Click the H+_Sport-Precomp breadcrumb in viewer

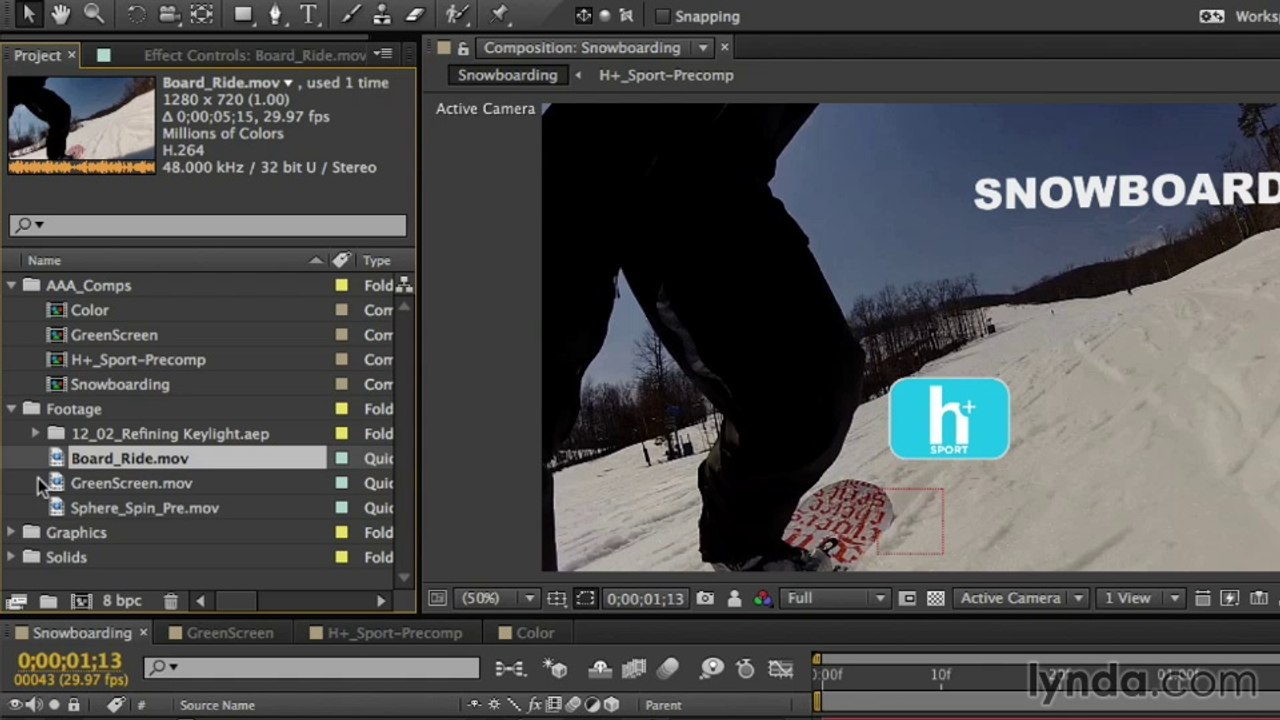tap(666, 75)
